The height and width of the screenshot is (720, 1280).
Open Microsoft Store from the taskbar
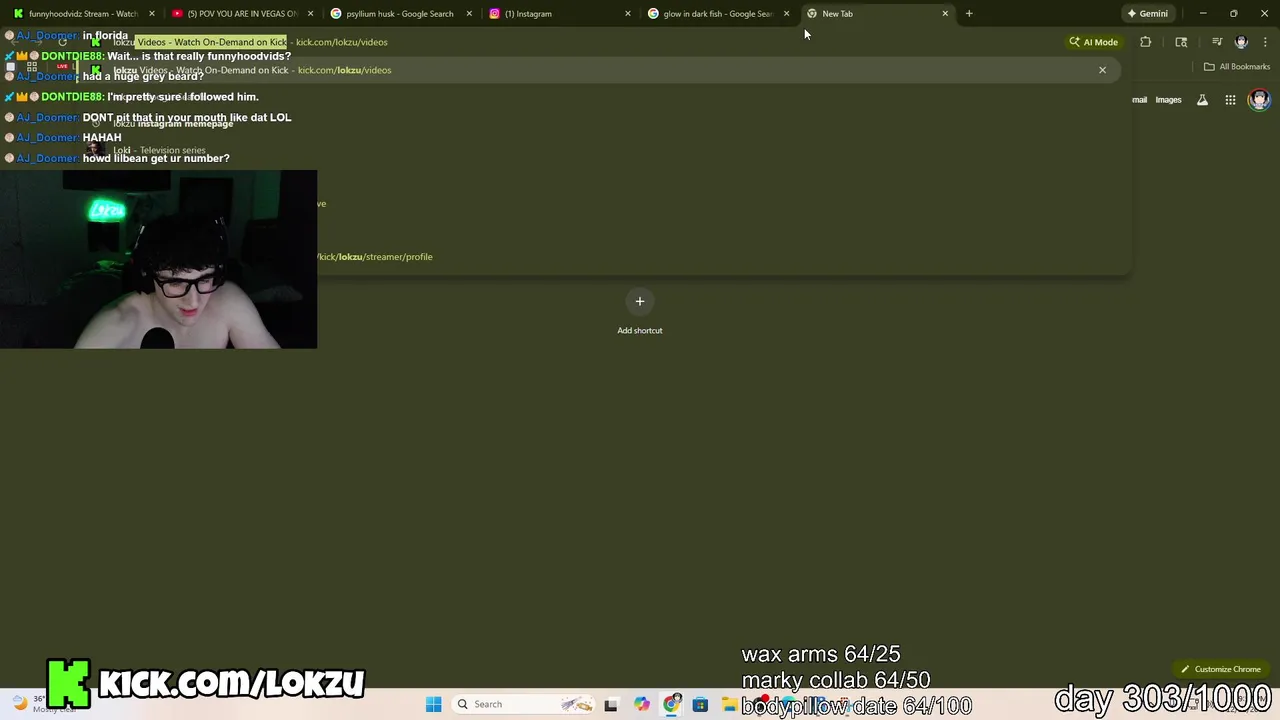pyautogui.click(x=700, y=704)
